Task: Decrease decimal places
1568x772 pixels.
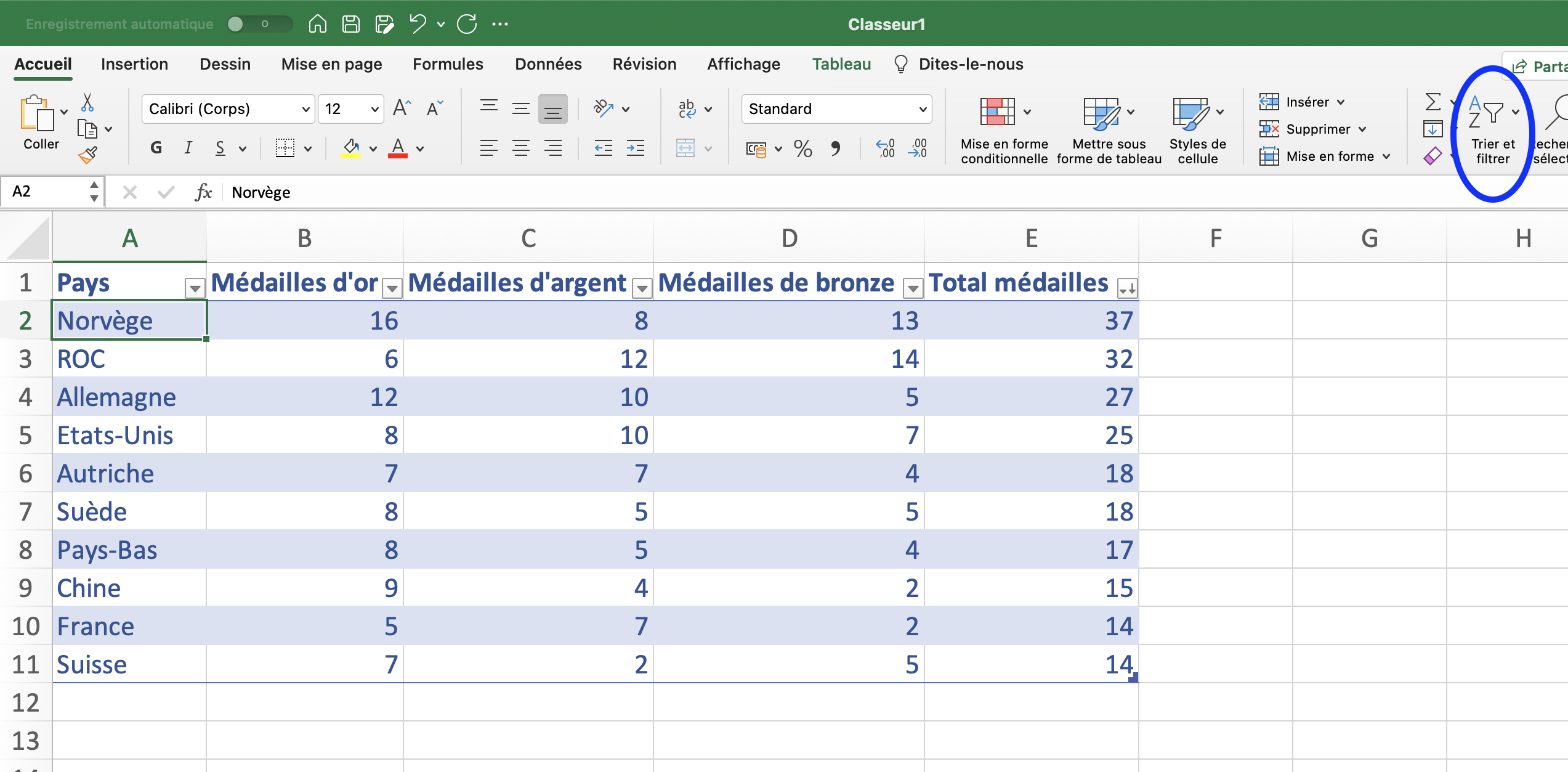Action: coord(917,148)
